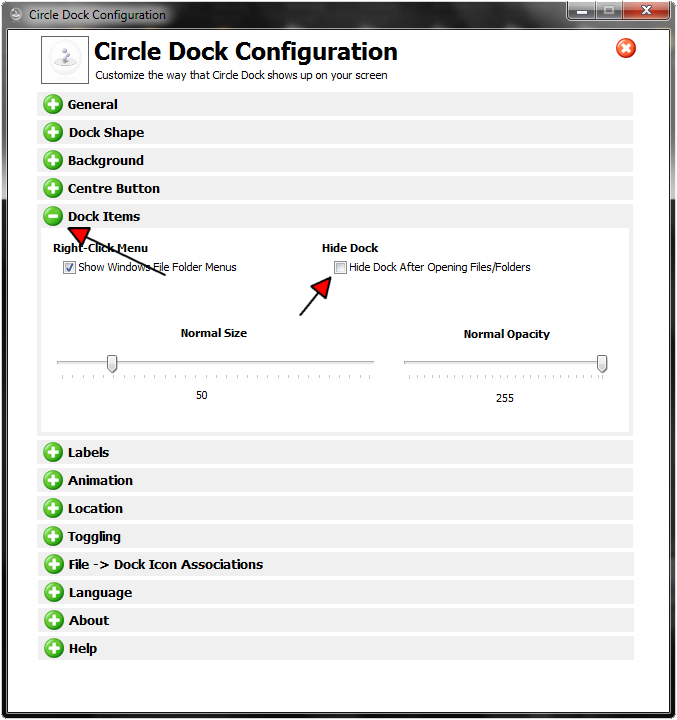Expand File -> Dock Icon Associations section
Viewport: 677px width, 720px height.
[165, 565]
